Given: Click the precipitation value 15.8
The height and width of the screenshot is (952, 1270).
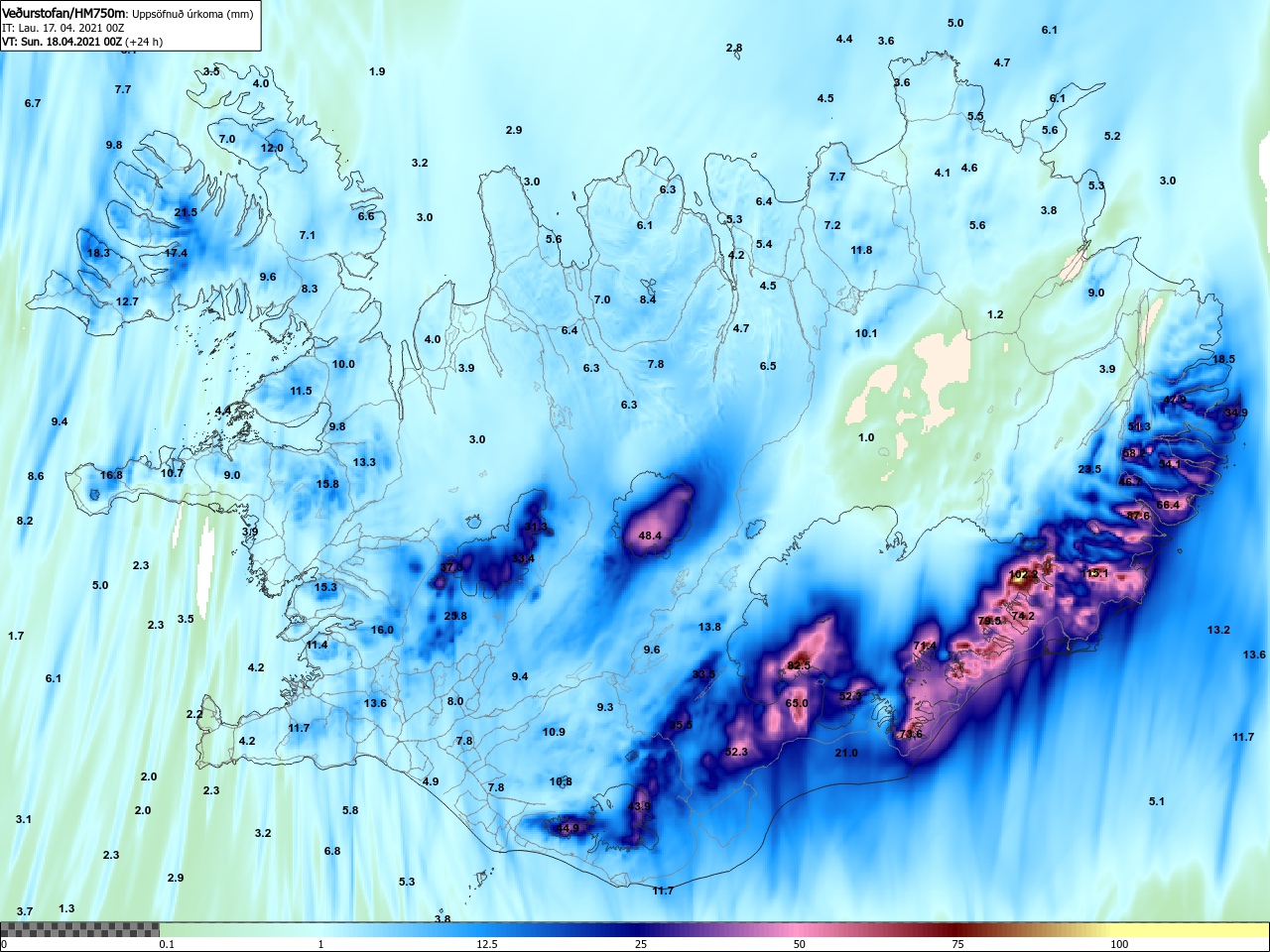Looking at the screenshot, I should 327,484.
